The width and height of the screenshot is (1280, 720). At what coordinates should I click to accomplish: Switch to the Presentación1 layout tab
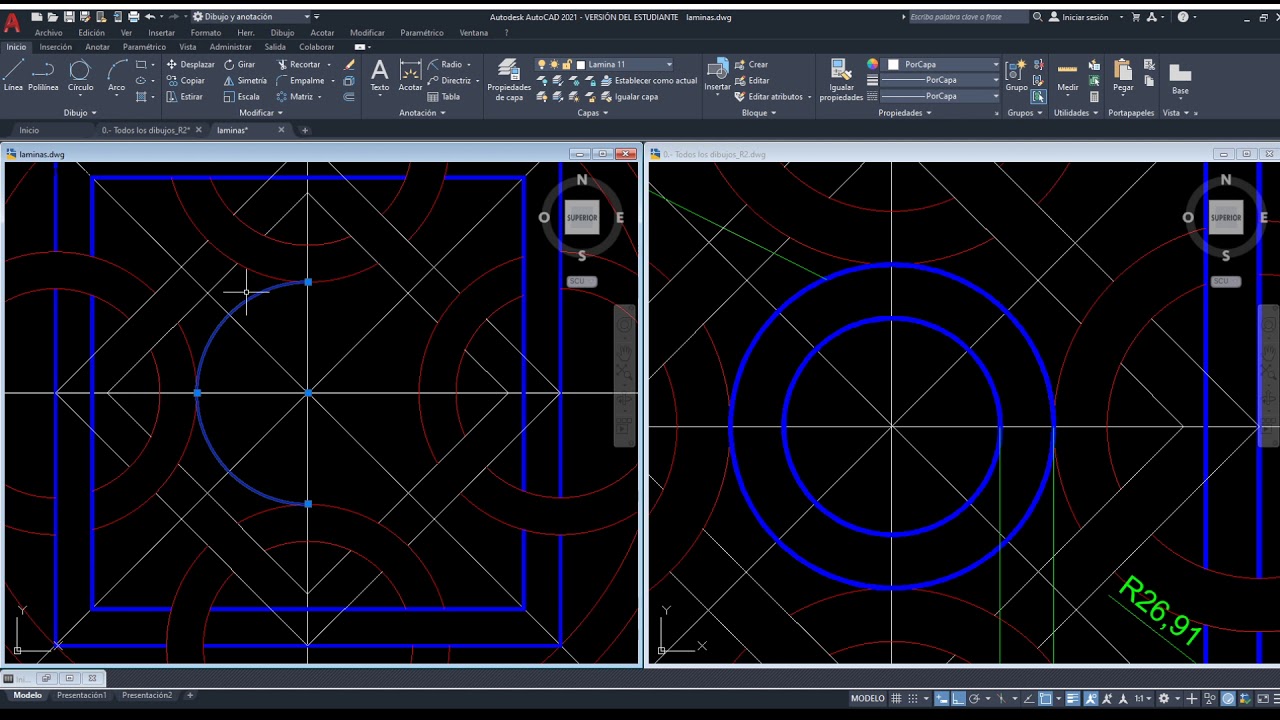tap(82, 695)
